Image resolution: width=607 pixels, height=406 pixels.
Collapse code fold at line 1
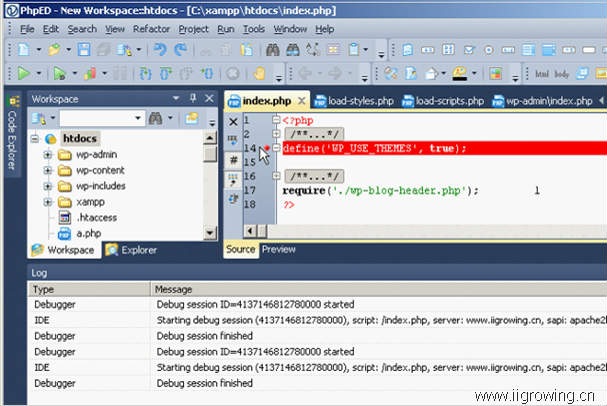(276, 120)
